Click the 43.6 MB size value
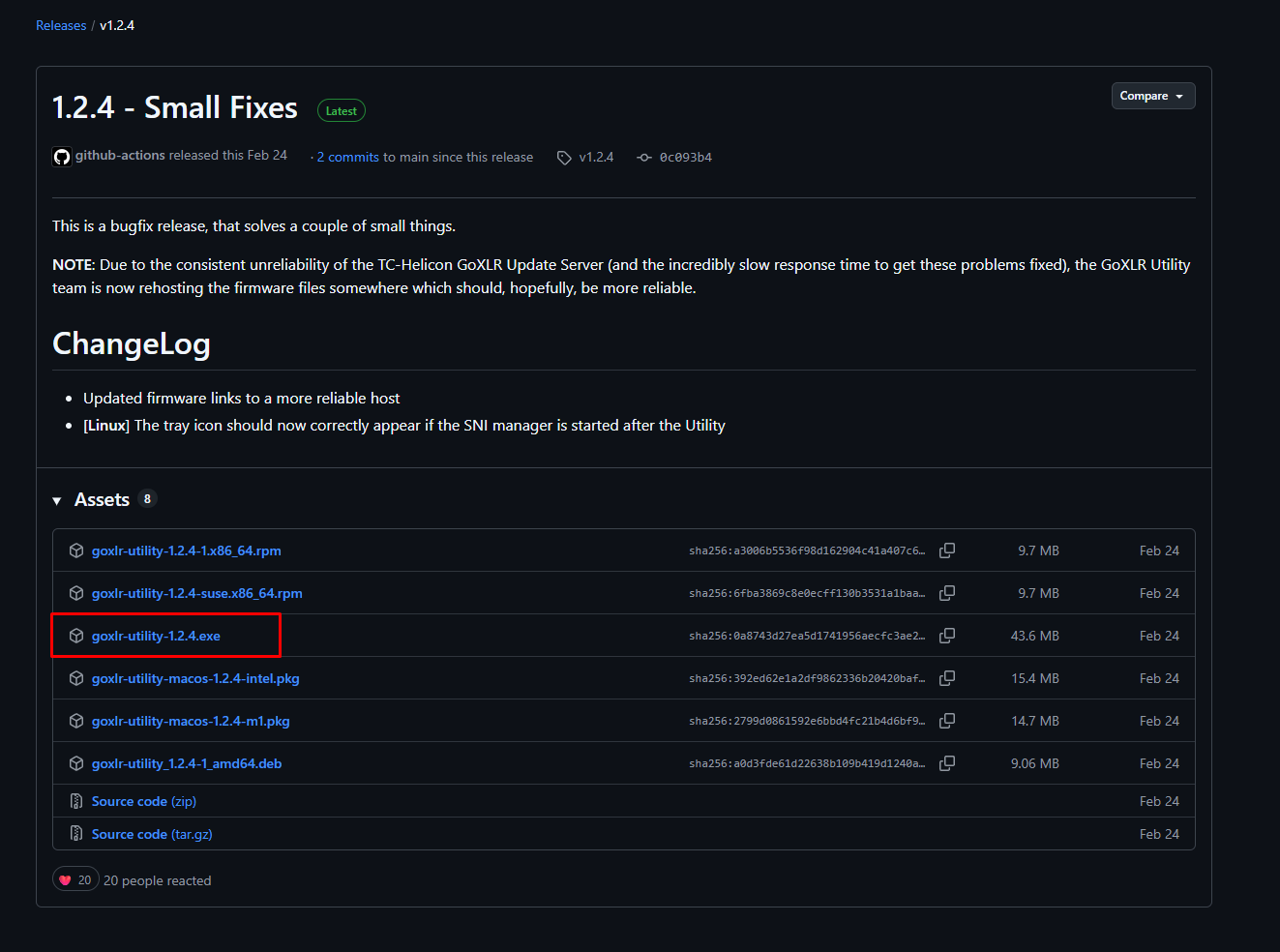 pos(1035,636)
